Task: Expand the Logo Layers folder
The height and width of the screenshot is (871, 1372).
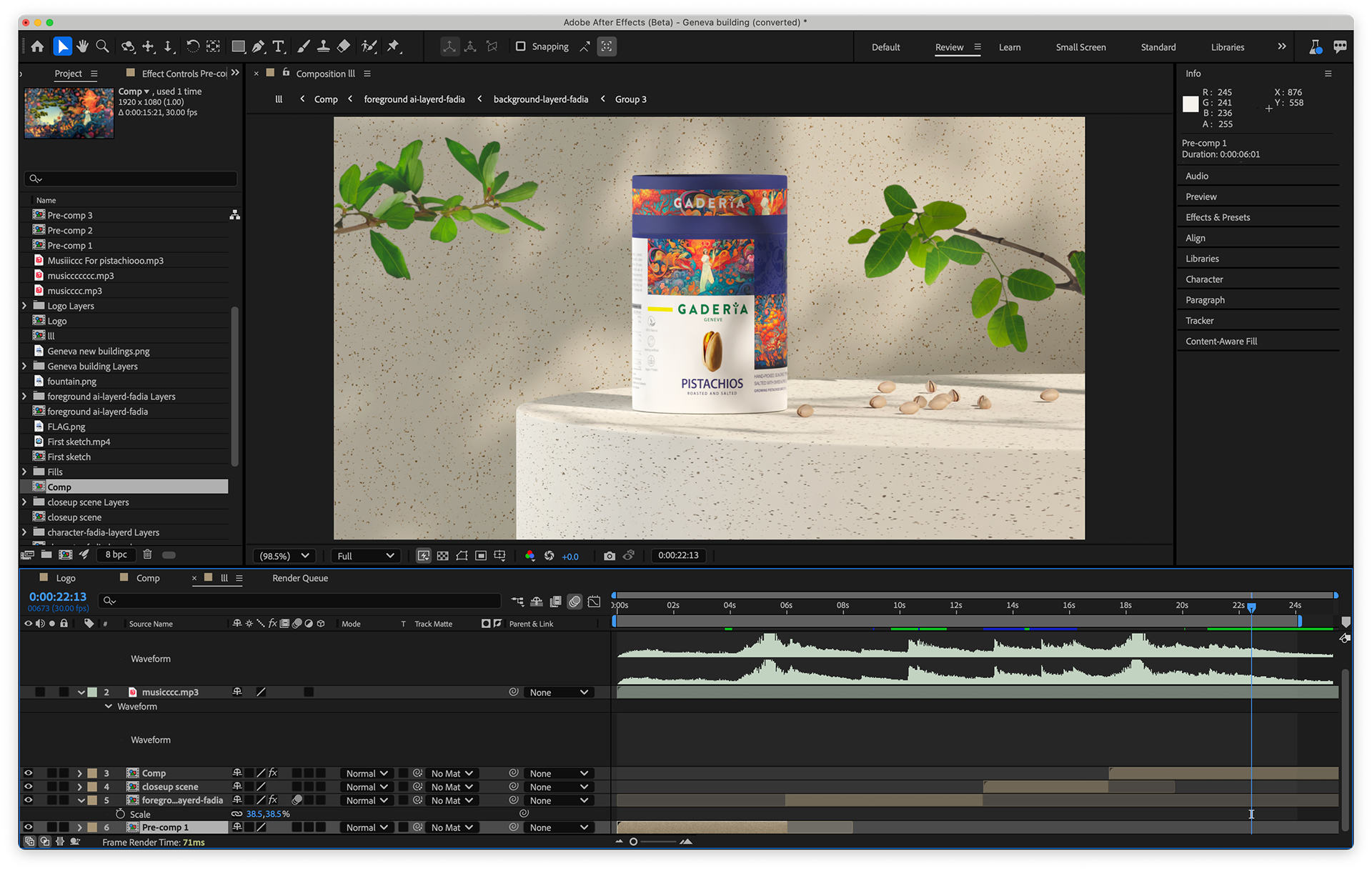Action: (x=24, y=306)
